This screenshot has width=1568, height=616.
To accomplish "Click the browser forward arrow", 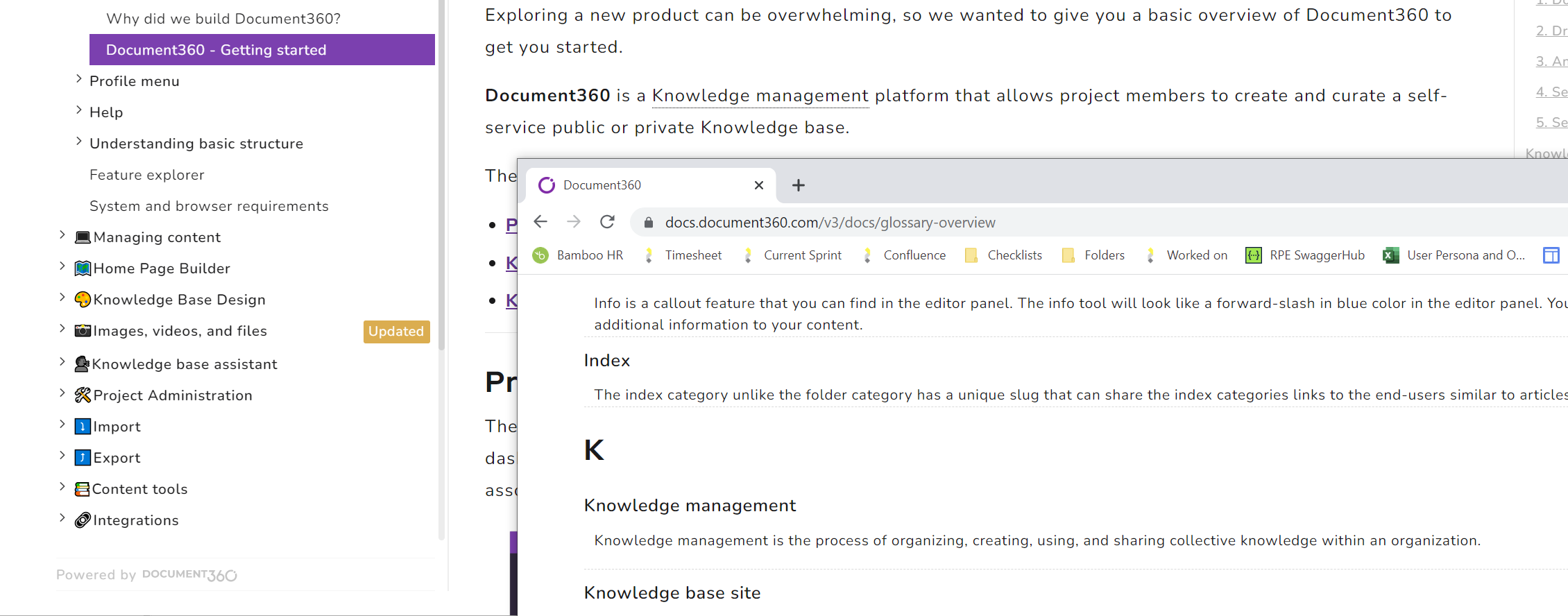I will 574,222.
